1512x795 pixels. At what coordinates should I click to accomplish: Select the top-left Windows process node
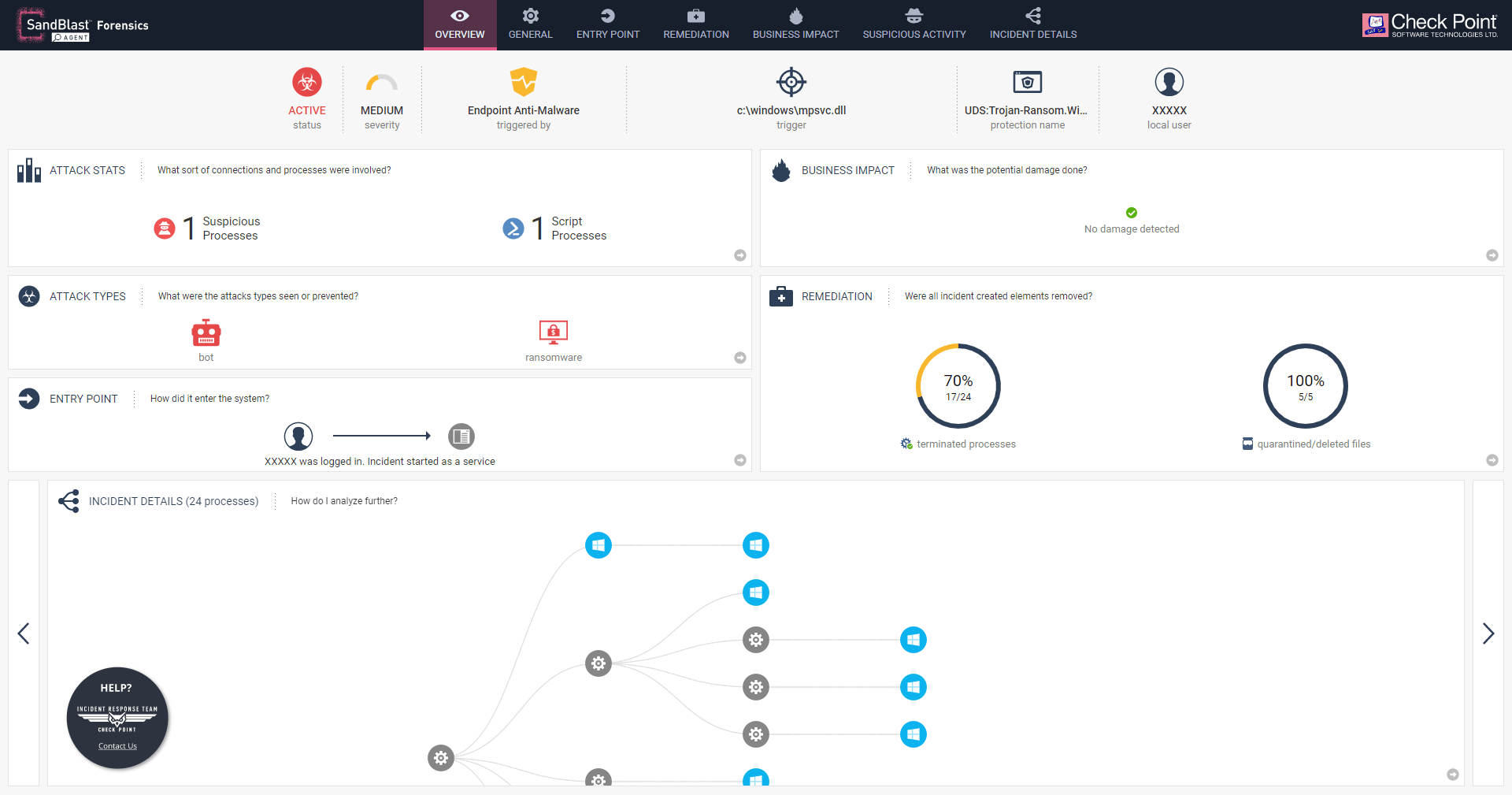598,545
